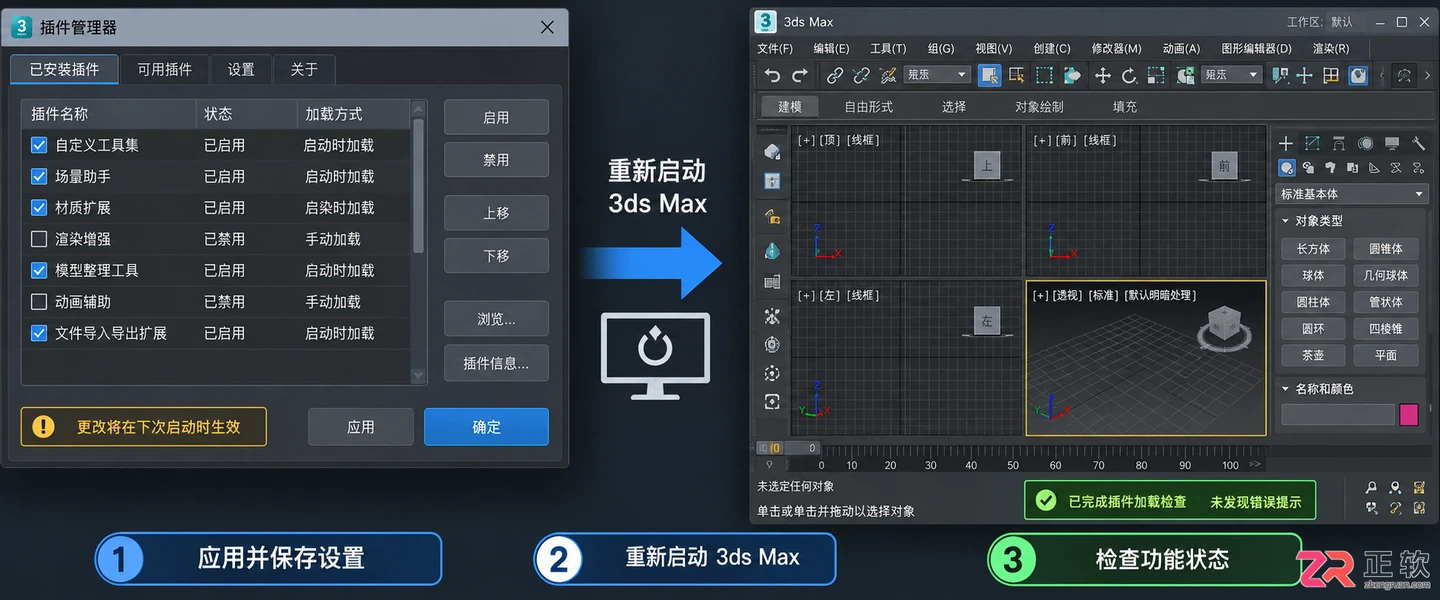Click the [+] menu of the 顶 viewport
1440x600 pixels.
pyautogui.click(x=806, y=140)
